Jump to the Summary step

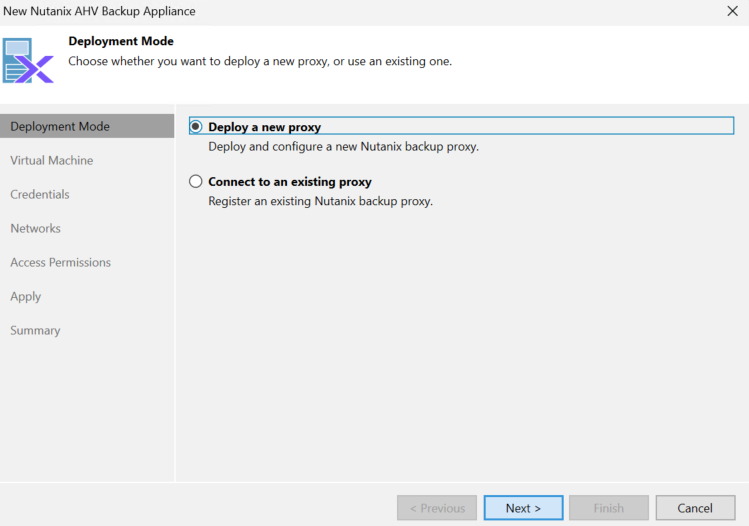point(35,331)
